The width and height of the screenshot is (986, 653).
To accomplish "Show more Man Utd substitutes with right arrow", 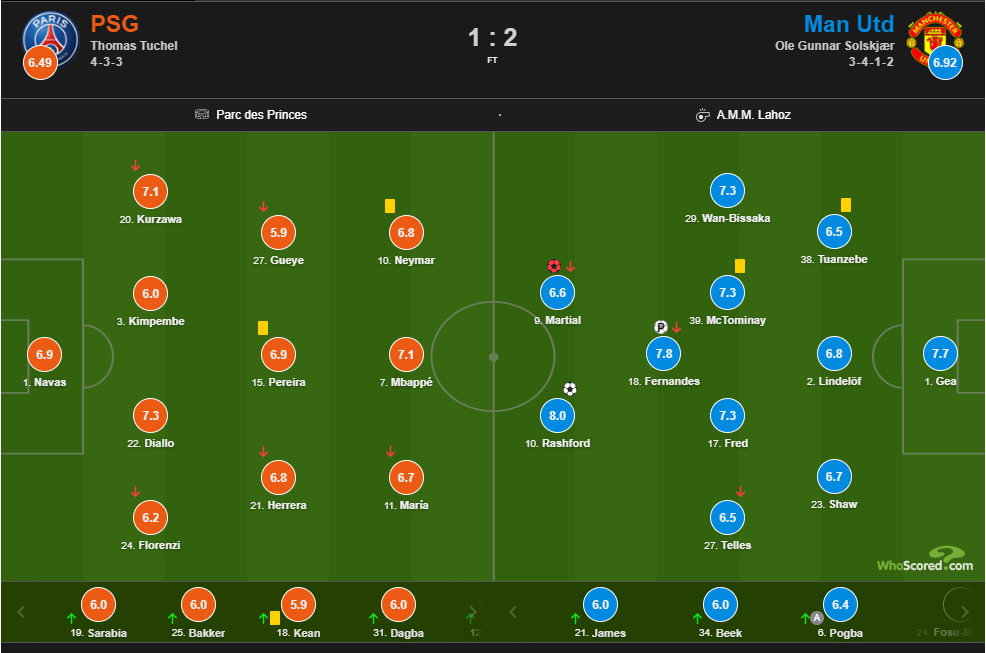I will click(x=964, y=611).
